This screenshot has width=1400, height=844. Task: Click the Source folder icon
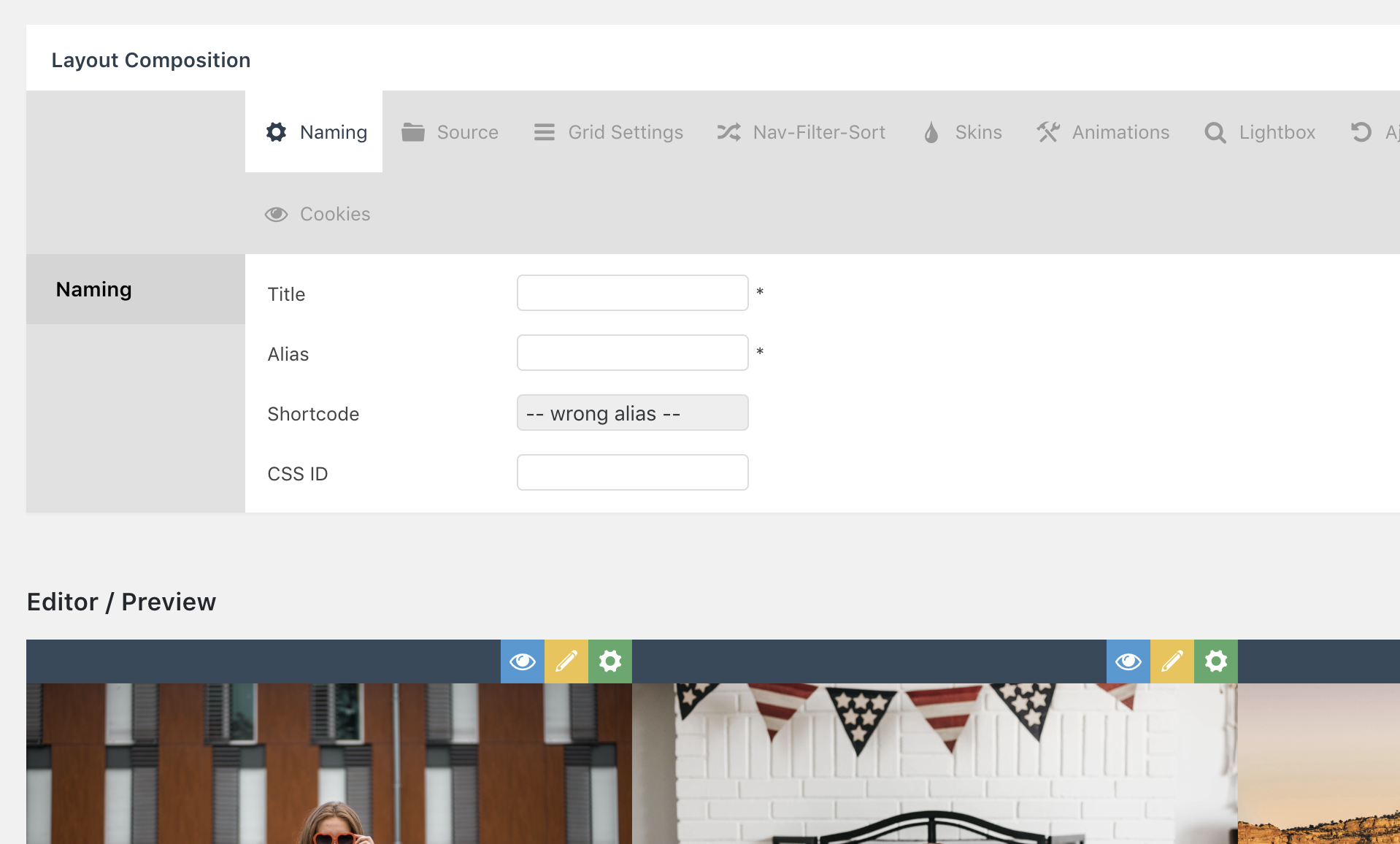click(x=413, y=132)
